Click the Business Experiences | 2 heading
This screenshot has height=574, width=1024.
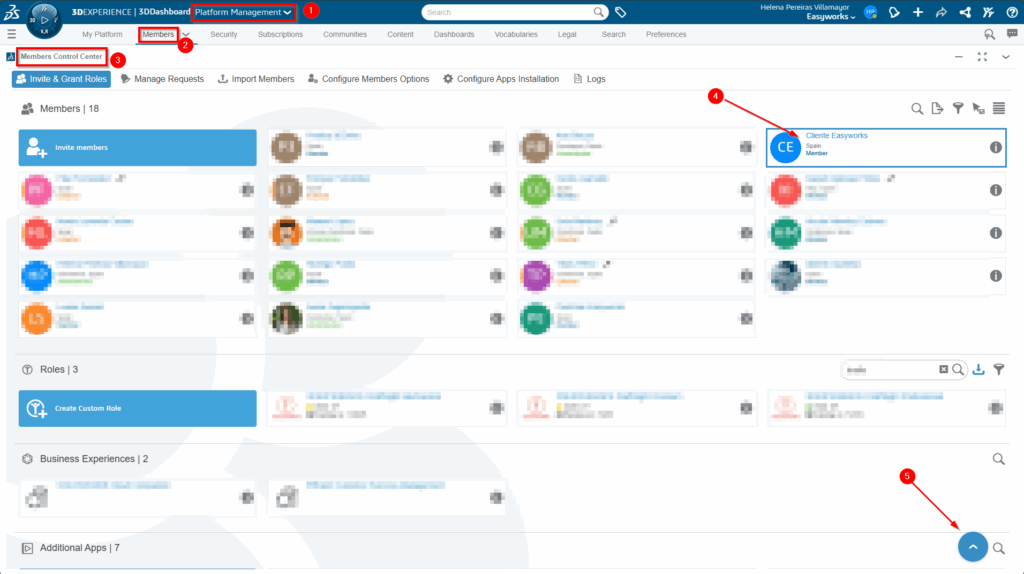click(94, 459)
